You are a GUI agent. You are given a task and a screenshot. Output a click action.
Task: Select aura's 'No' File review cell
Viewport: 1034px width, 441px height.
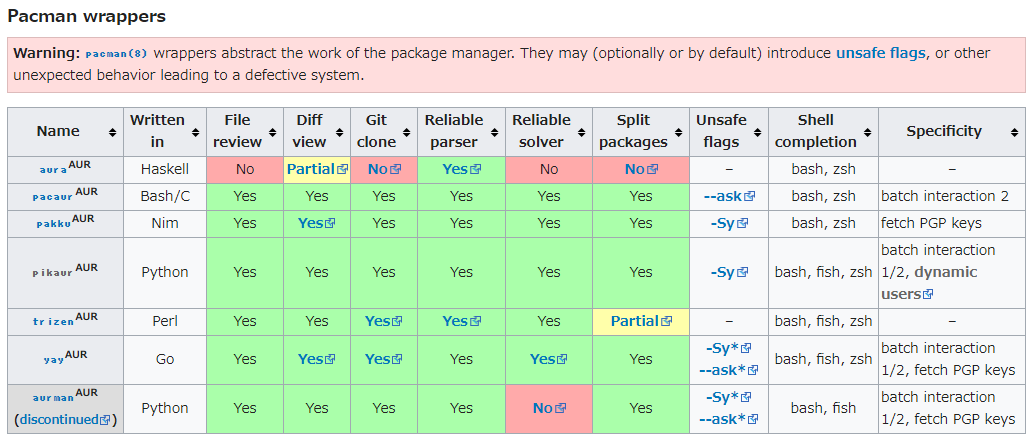coord(245,169)
